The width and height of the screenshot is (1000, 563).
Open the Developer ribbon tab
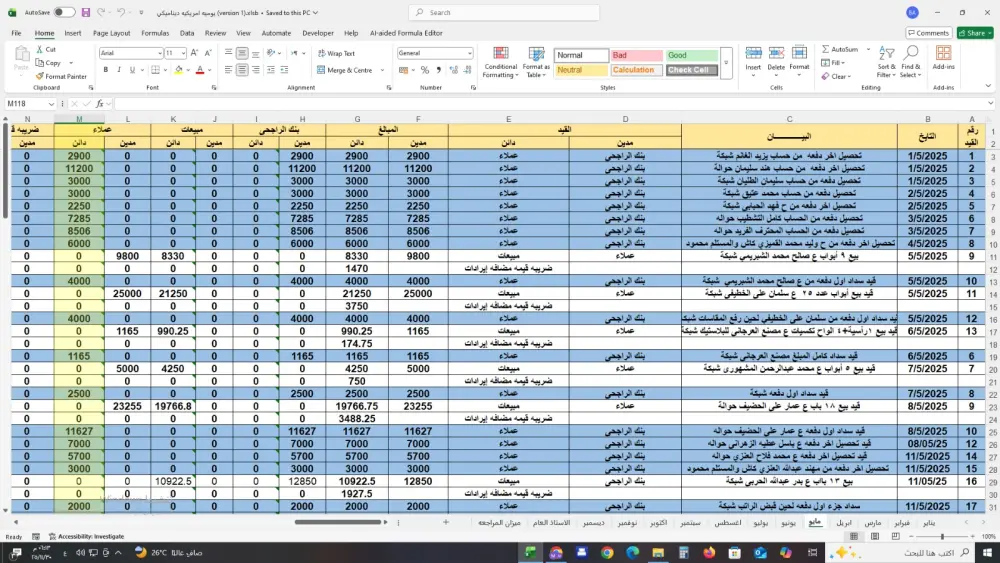pos(318,33)
